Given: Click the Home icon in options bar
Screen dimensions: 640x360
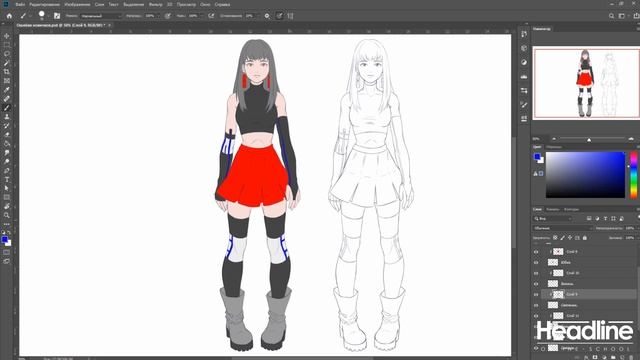Looking at the screenshot, I should [x=9, y=16].
